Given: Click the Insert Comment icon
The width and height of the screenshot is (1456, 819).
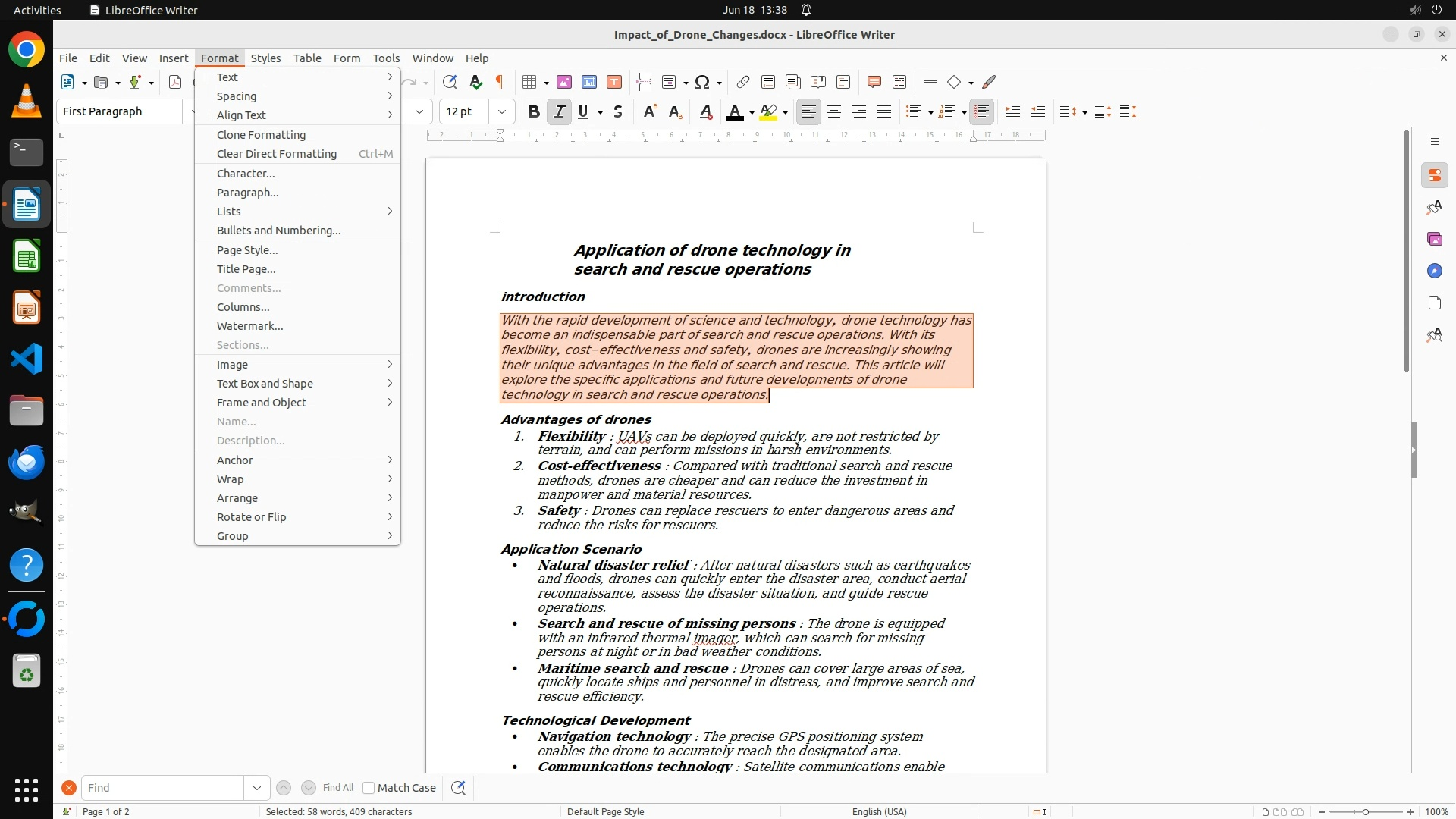Looking at the screenshot, I should coord(874,82).
